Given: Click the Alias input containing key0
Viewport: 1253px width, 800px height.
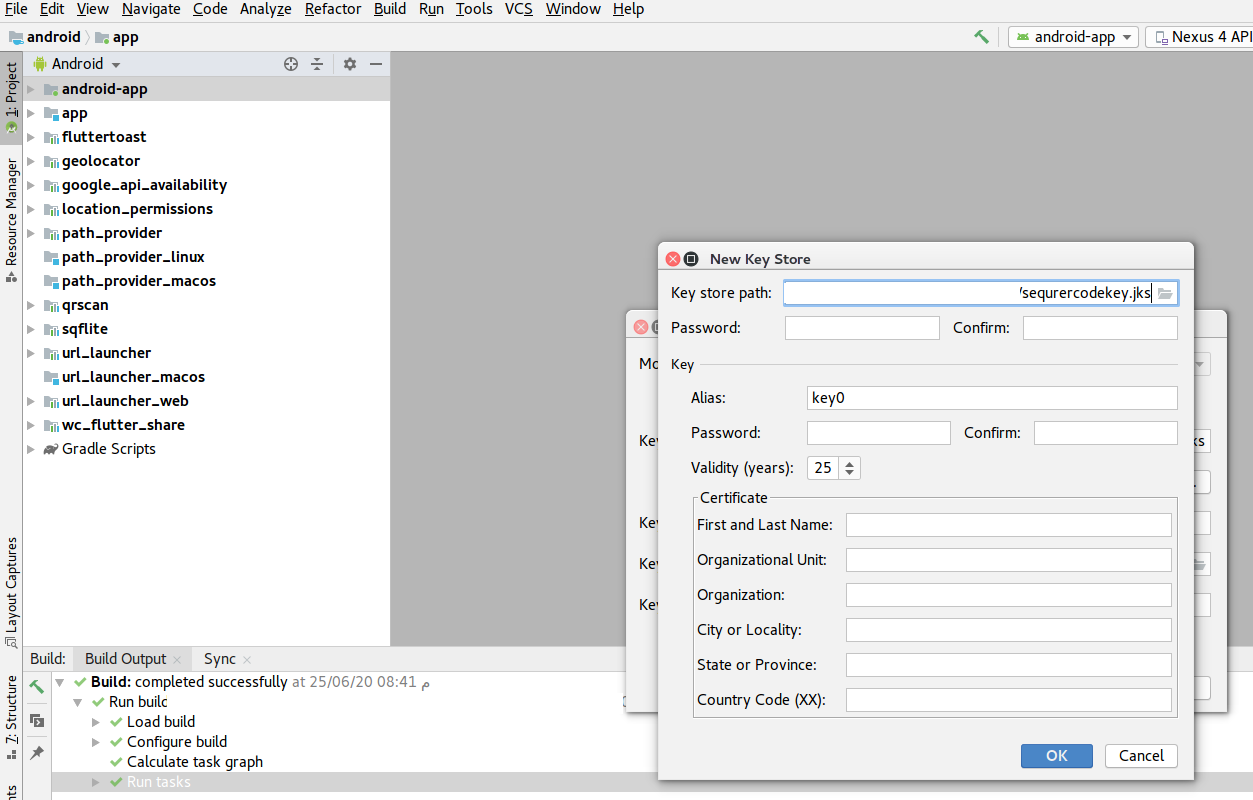Looking at the screenshot, I should click(x=990, y=397).
